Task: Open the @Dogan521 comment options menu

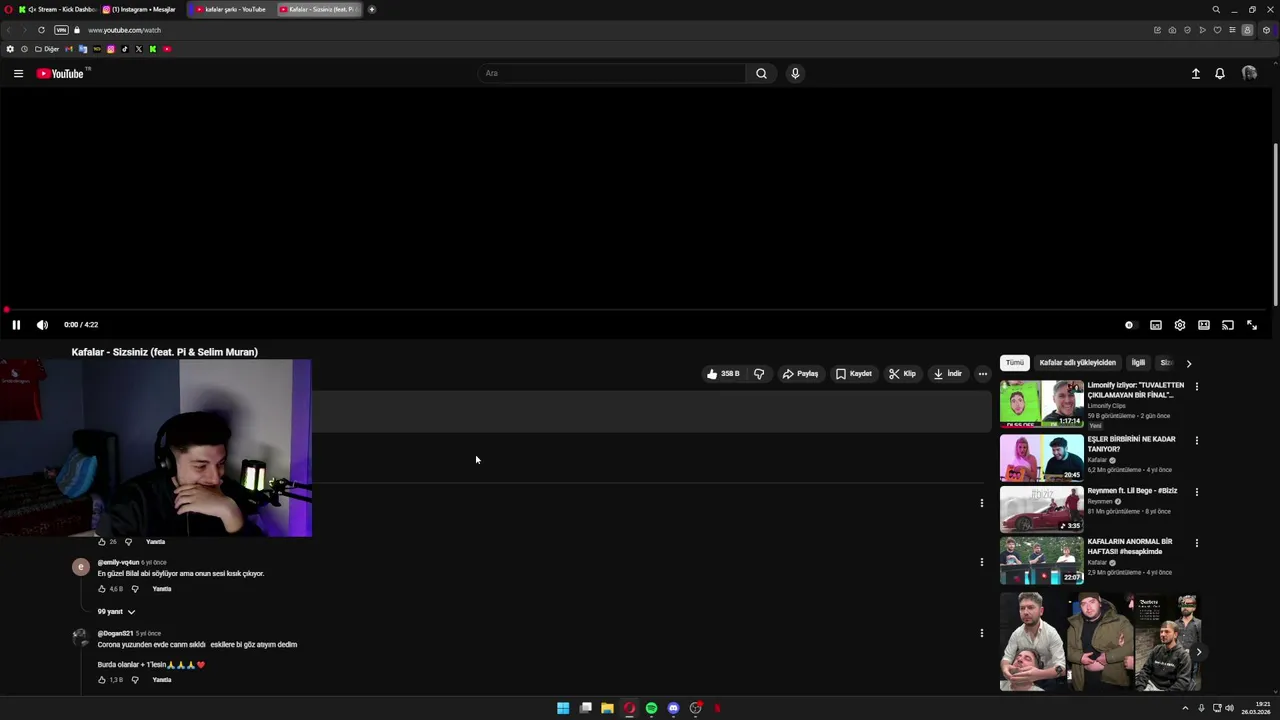Action: [981, 633]
